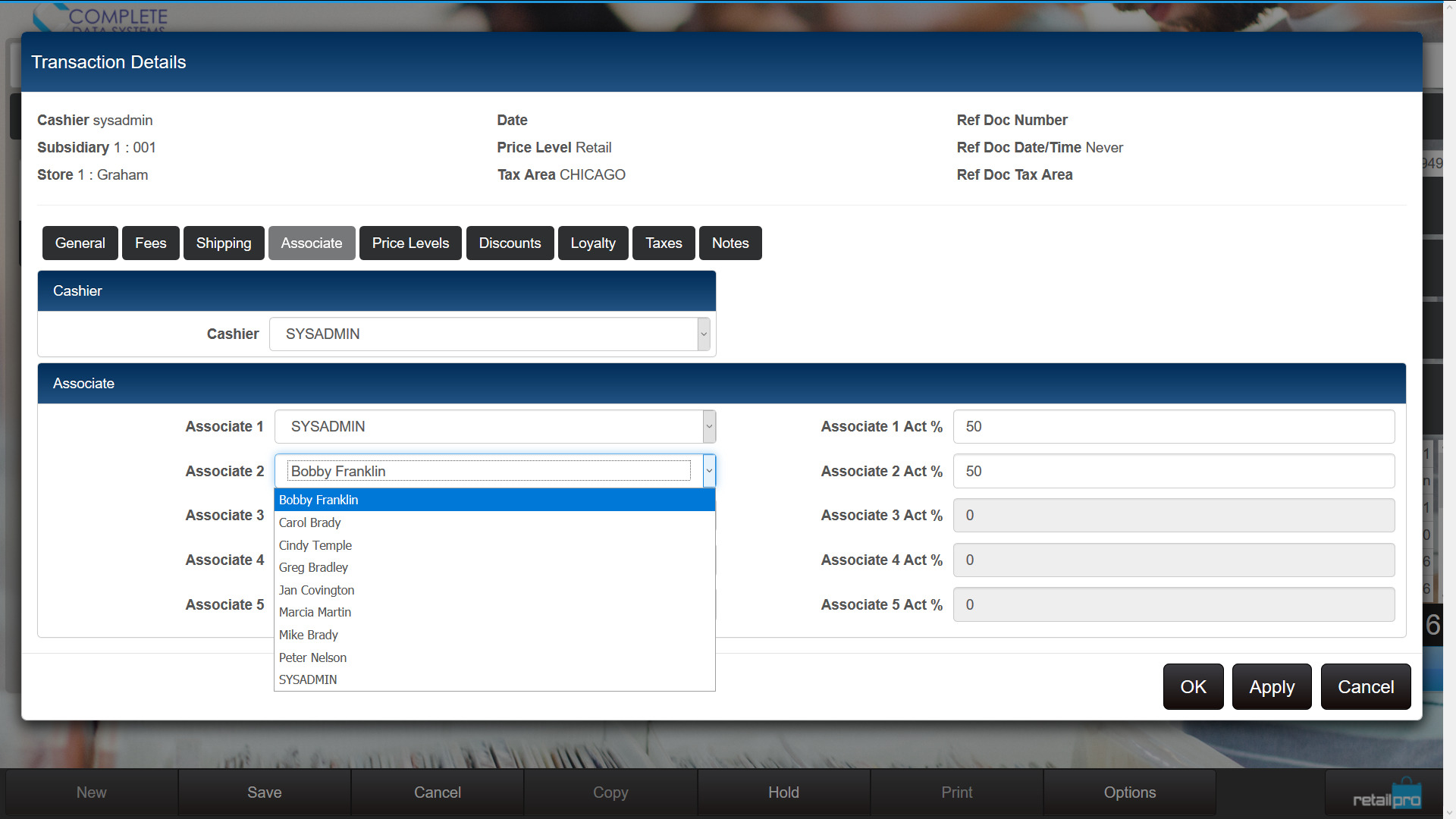Cancel the Transaction Details dialog

[1365, 687]
